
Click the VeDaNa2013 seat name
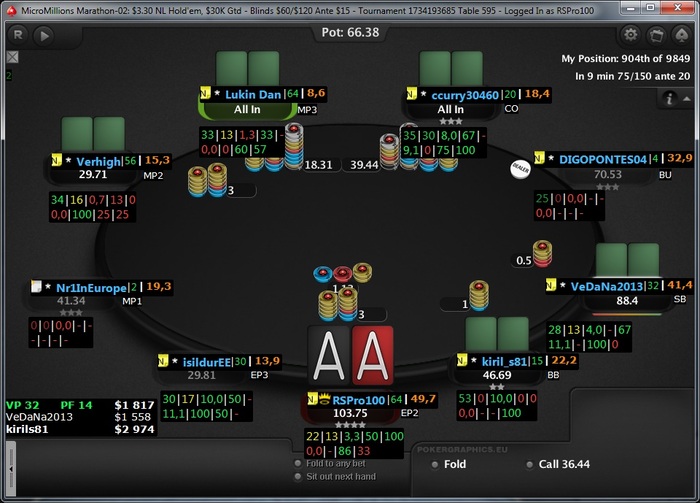coord(607,287)
